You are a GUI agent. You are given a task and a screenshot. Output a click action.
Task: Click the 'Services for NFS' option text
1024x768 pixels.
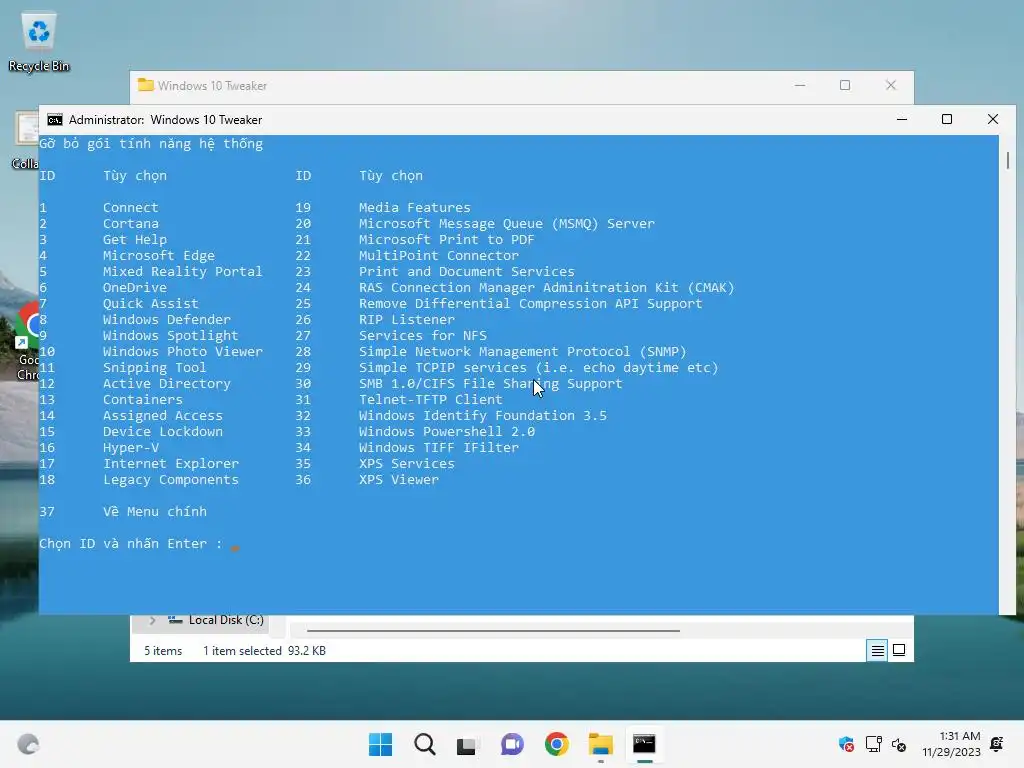(423, 336)
